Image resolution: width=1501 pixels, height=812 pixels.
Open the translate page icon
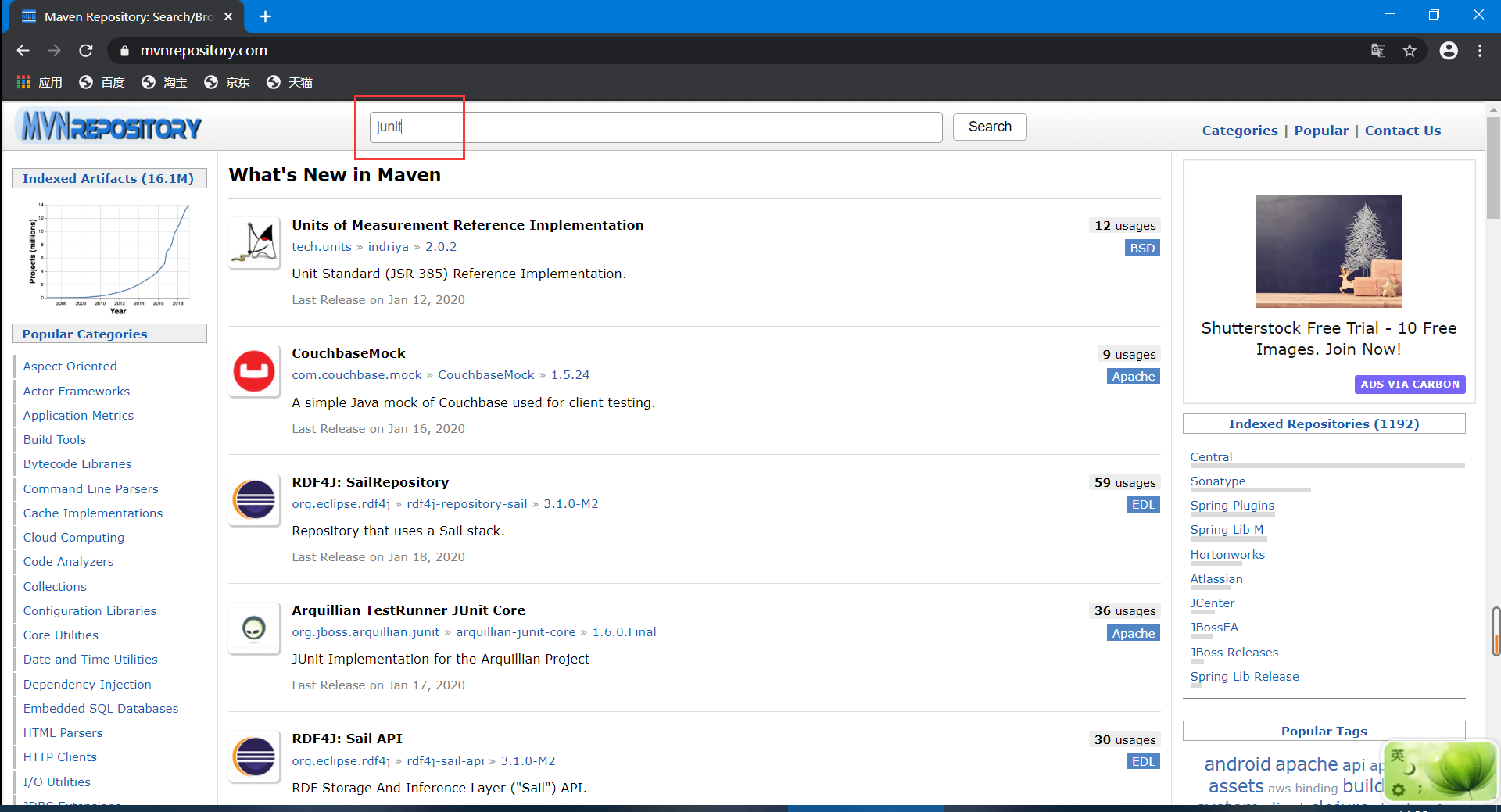[1378, 51]
